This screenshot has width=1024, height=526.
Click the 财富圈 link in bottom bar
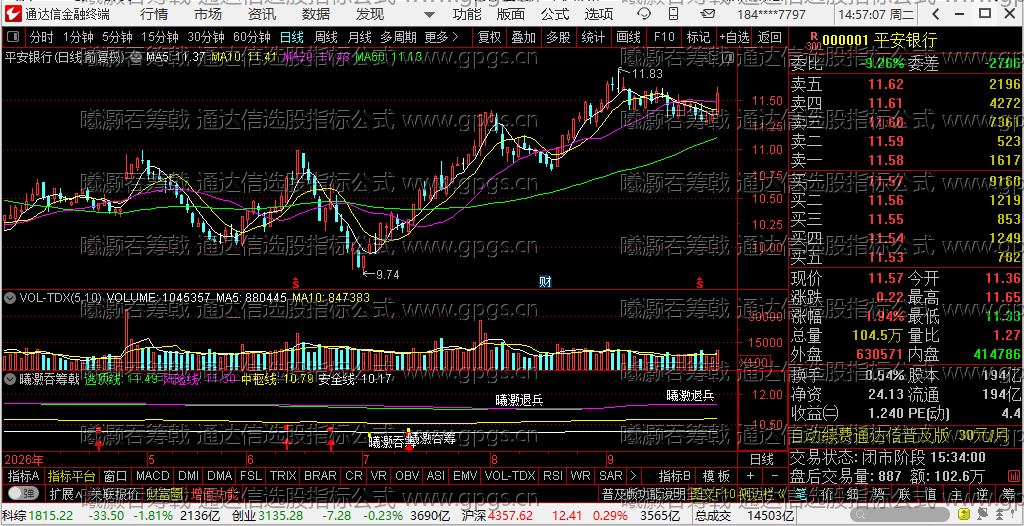[165, 493]
